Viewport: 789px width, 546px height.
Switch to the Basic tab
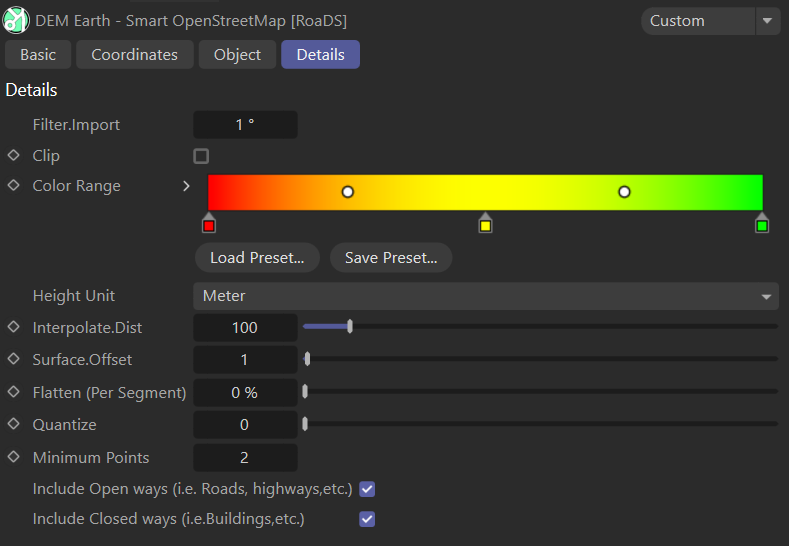pos(38,54)
